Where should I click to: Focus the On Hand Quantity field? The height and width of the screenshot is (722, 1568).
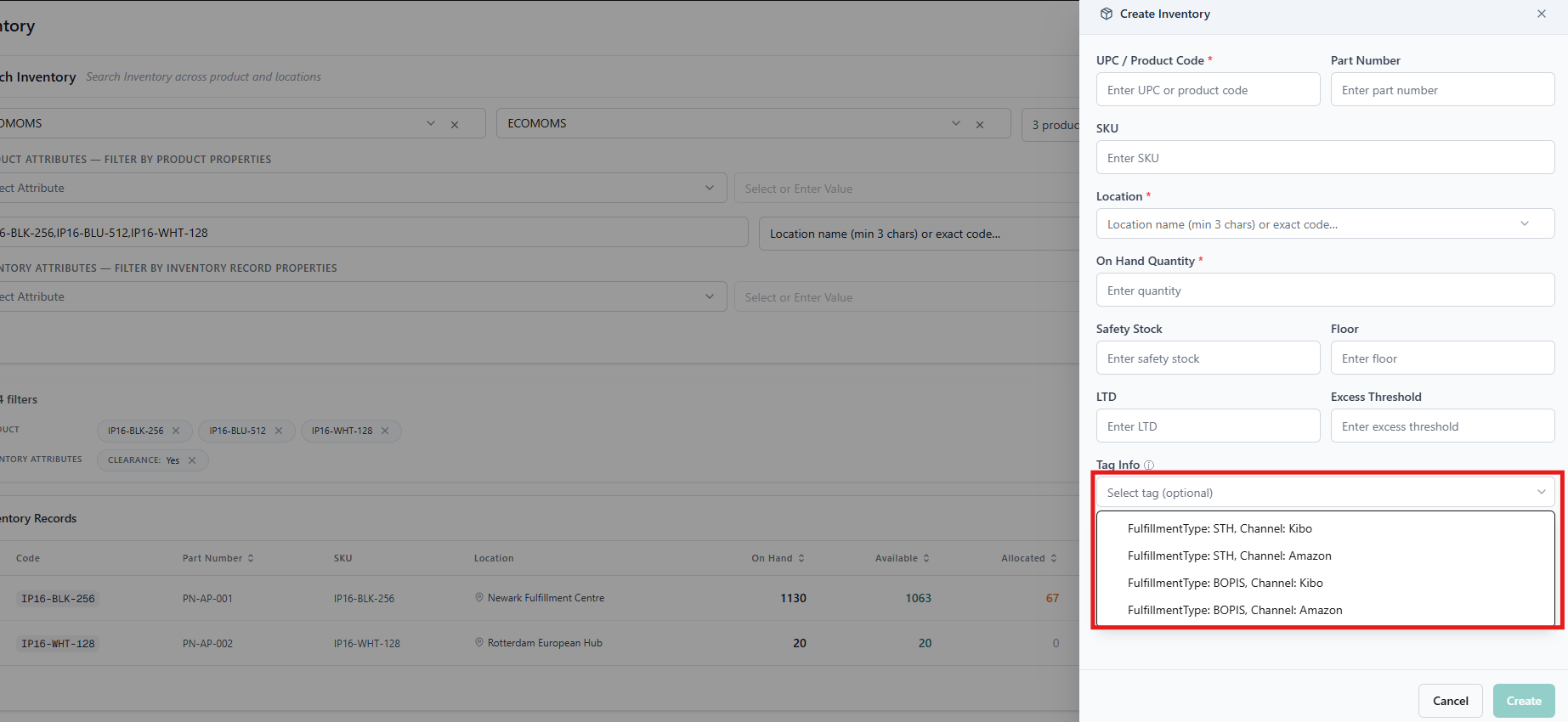click(x=1325, y=290)
